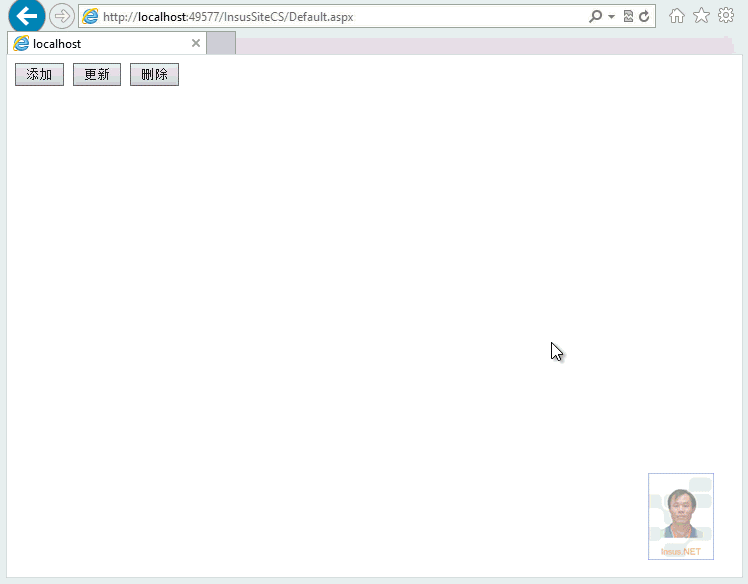Click the man's portrait photo thumbnail

tap(681, 512)
